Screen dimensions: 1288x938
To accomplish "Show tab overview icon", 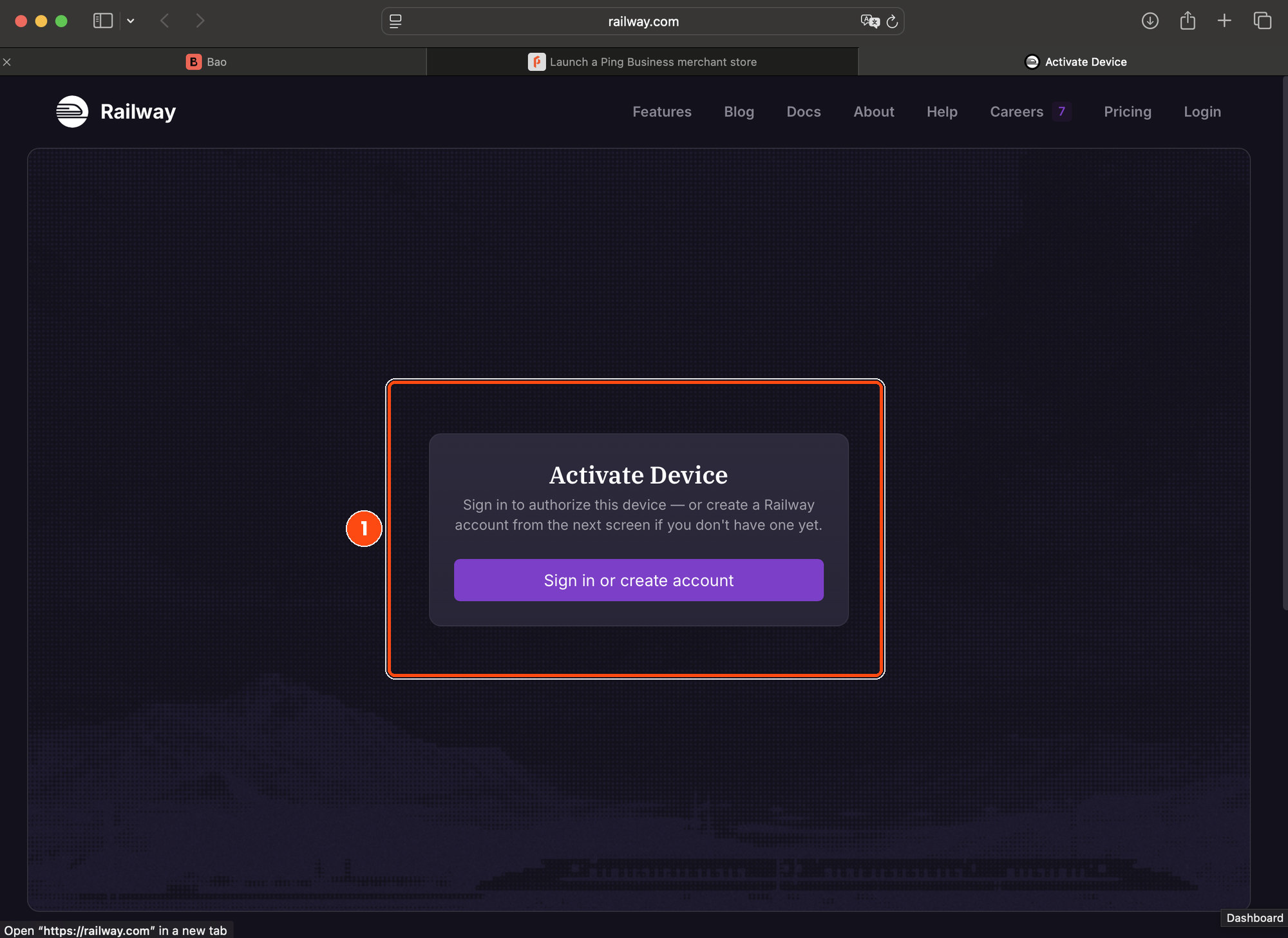I will click(x=1262, y=21).
